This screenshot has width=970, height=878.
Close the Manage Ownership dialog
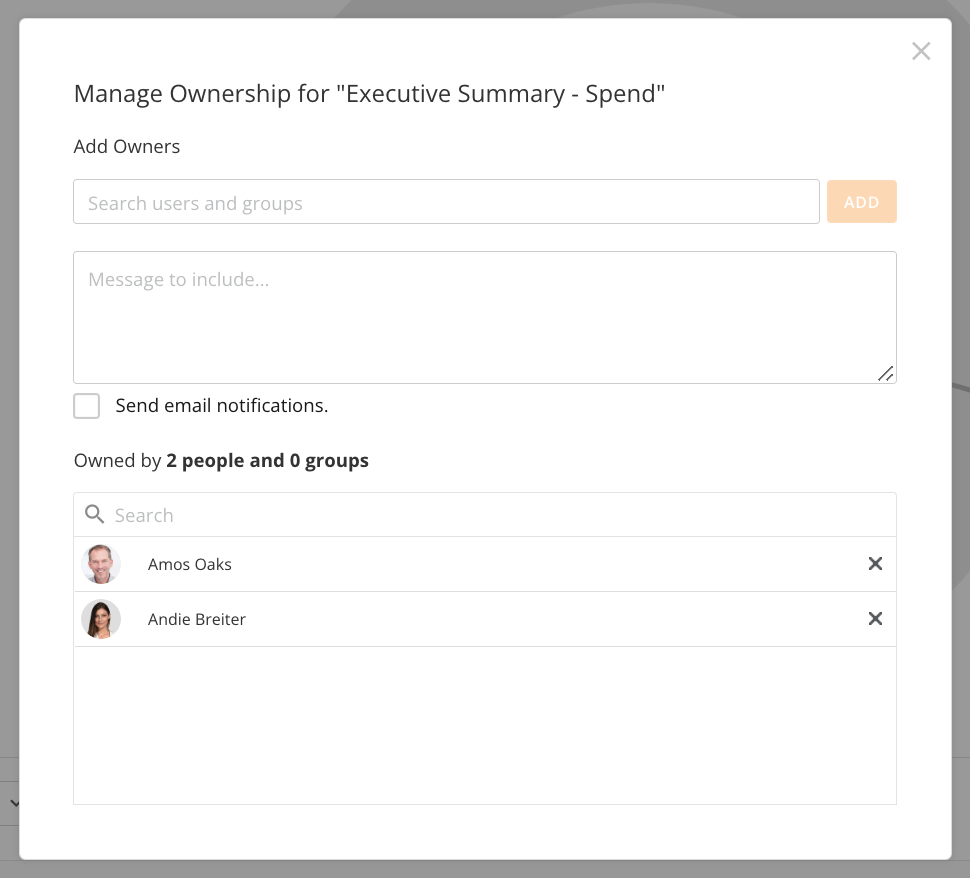coord(921,51)
